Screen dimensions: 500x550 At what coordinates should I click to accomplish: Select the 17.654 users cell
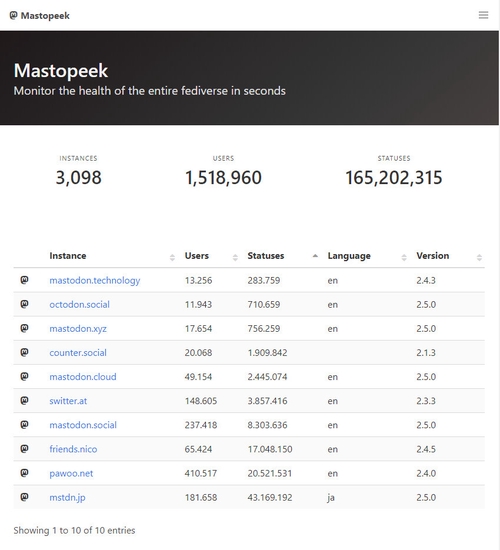tap(198, 329)
